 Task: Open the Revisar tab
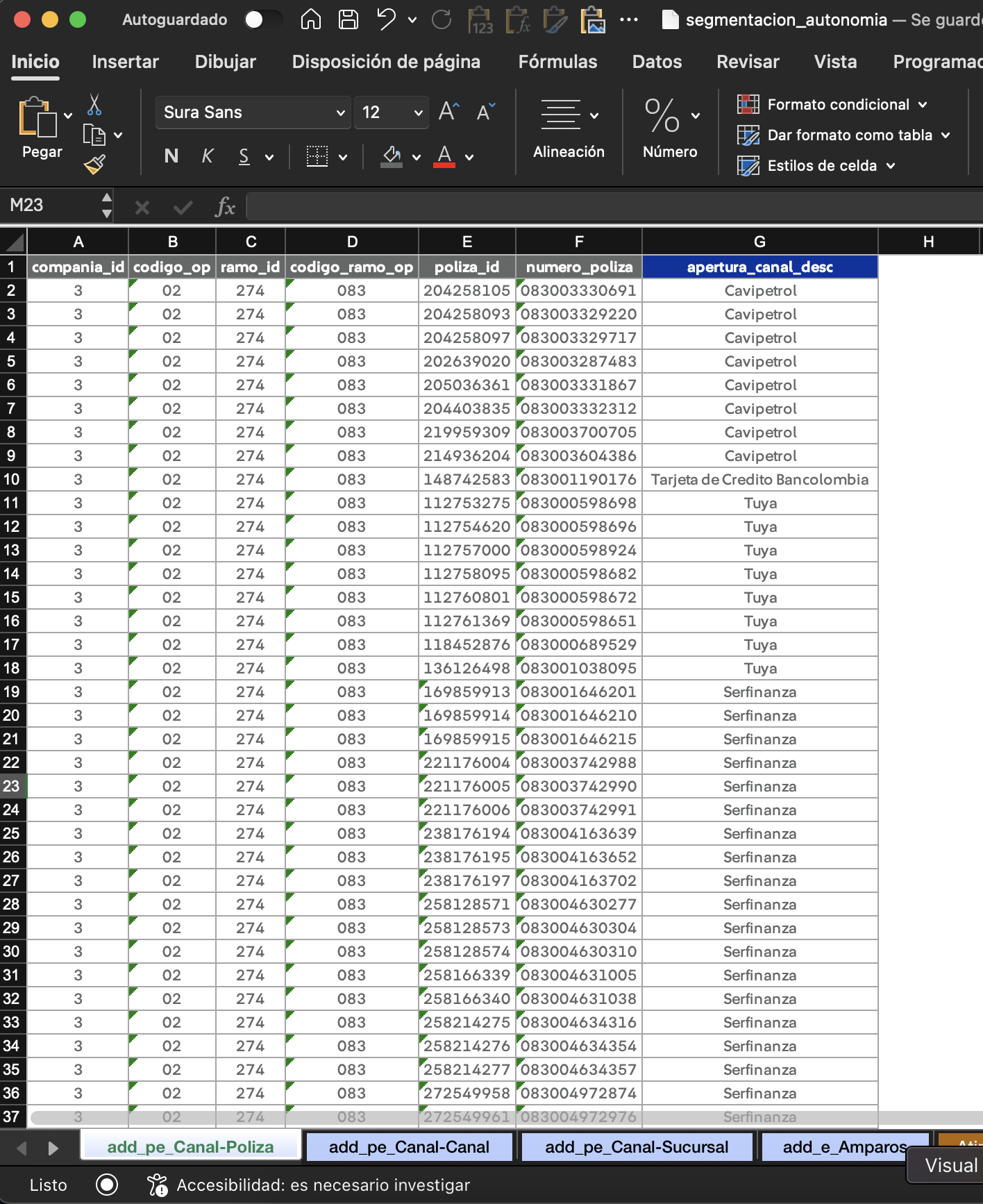click(x=748, y=62)
